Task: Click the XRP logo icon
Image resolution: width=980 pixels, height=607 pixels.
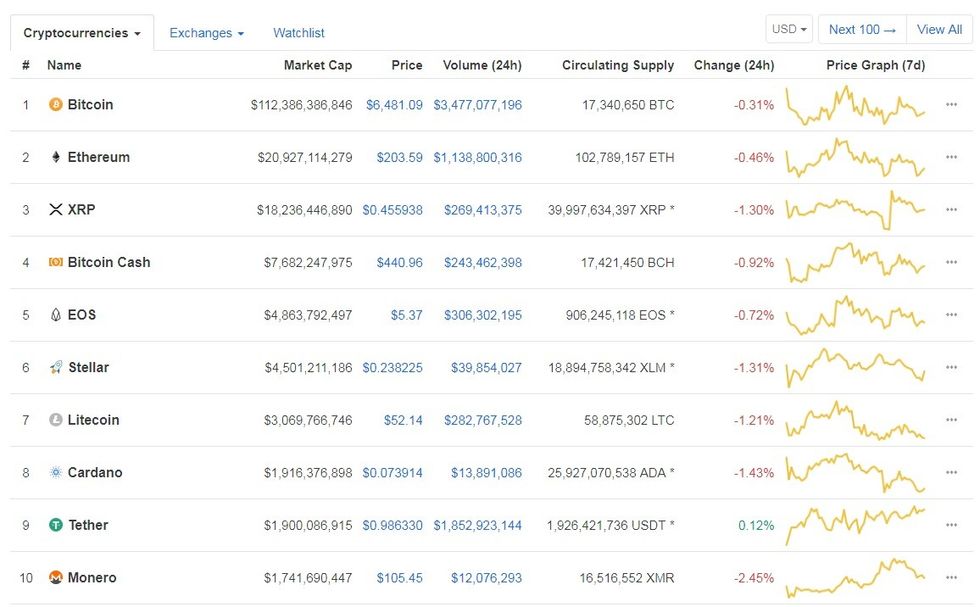Action: [57, 209]
